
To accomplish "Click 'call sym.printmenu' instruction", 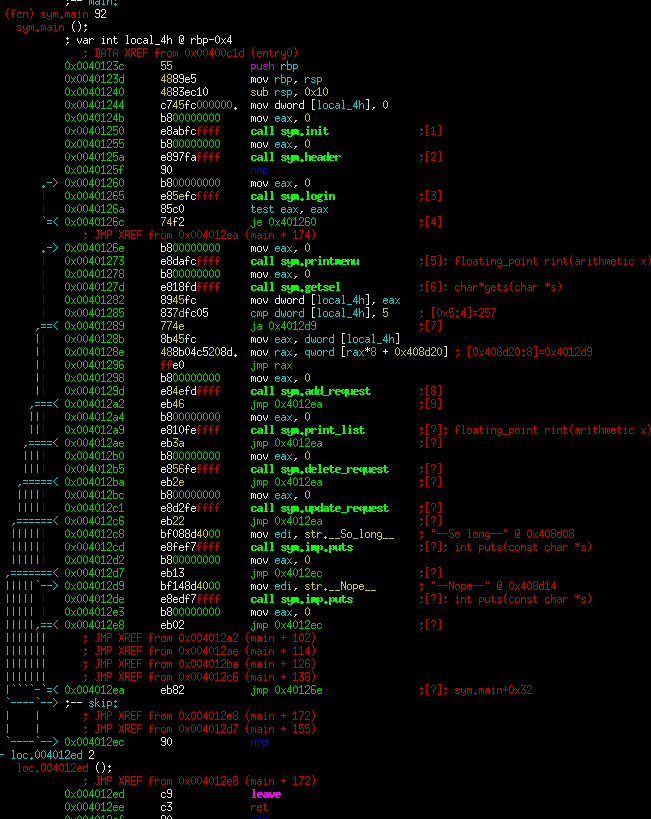I will pyautogui.click(x=305, y=261).
